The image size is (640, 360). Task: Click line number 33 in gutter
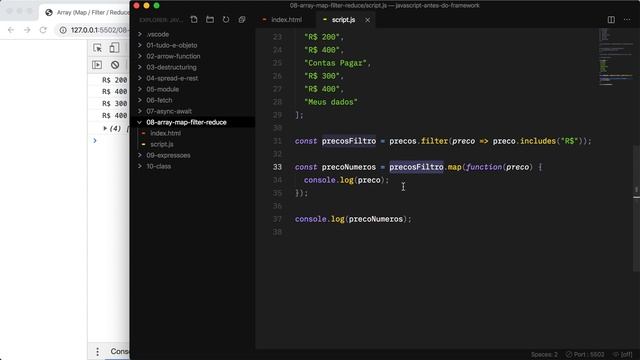tap(277, 167)
